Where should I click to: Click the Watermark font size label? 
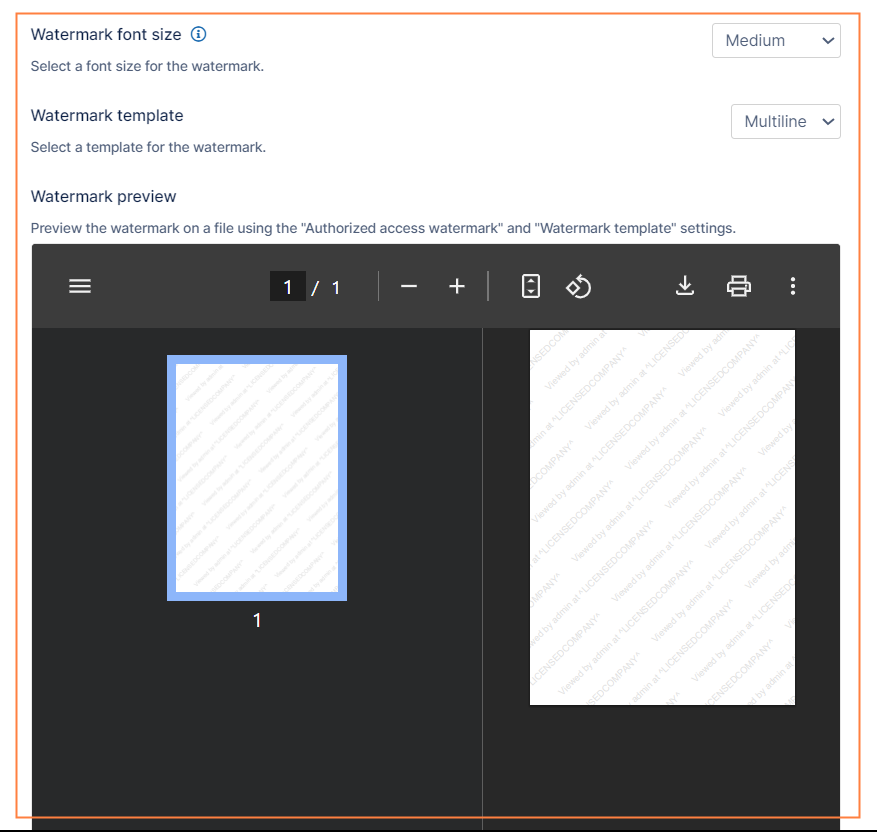[106, 34]
